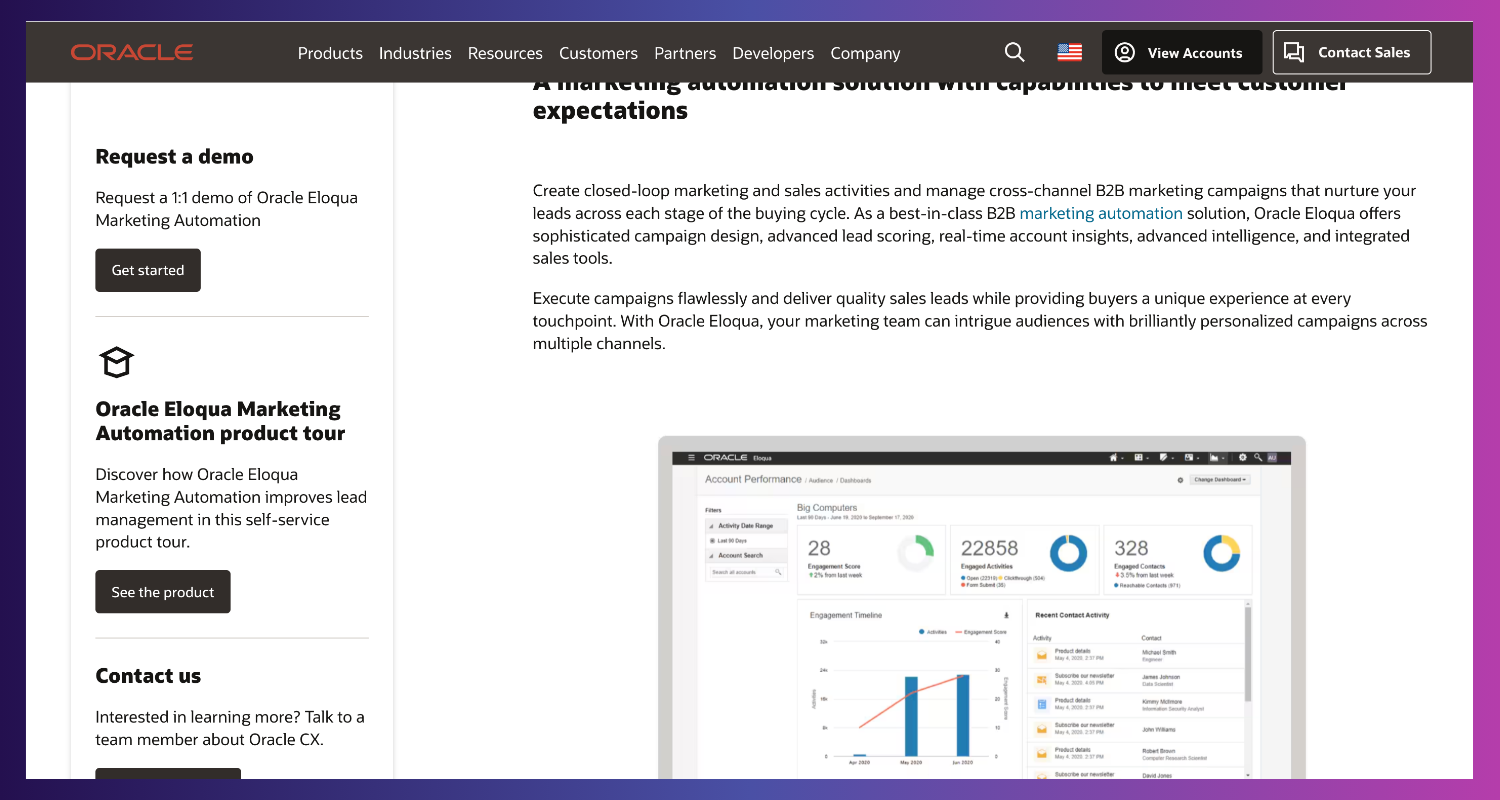The width and height of the screenshot is (1500, 800).
Task: Click the hamburger menu in Eloqua dashboard
Action: pos(690,458)
